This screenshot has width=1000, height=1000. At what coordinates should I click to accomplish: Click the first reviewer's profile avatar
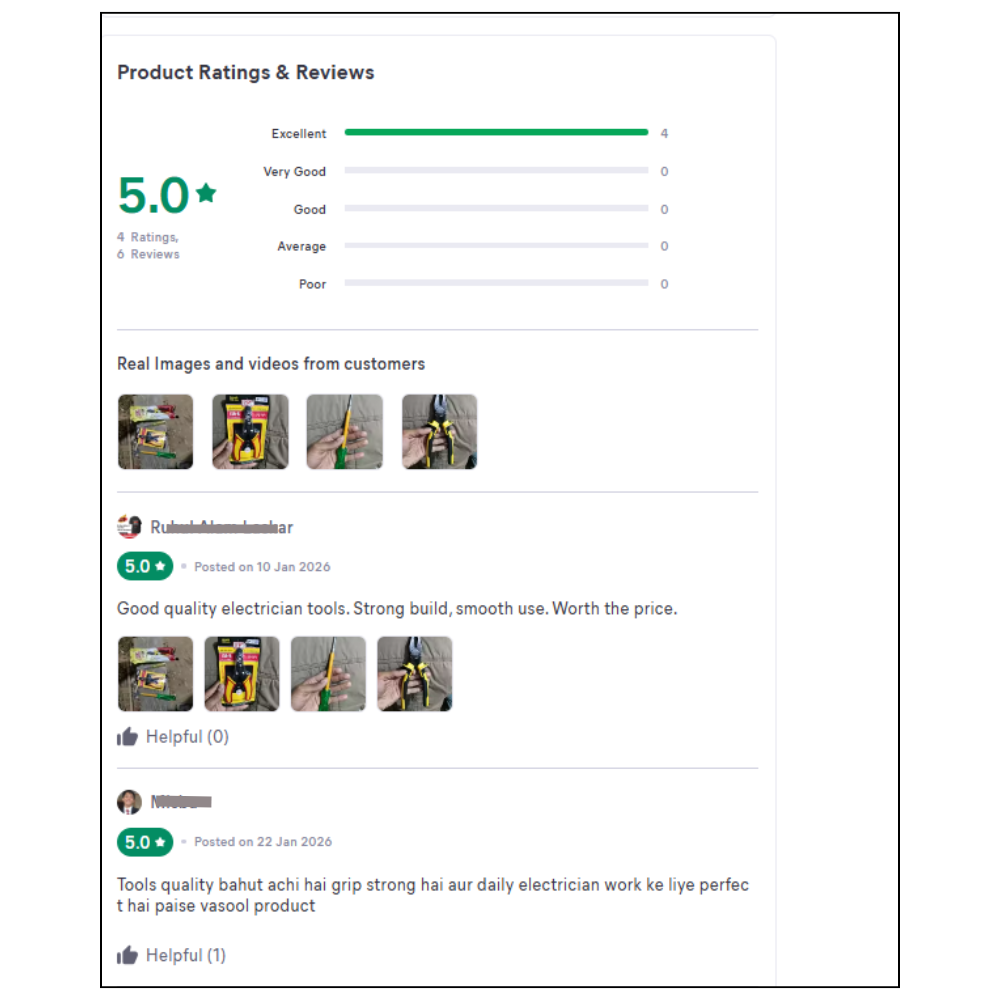pyautogui.click(x=129, y=526)
